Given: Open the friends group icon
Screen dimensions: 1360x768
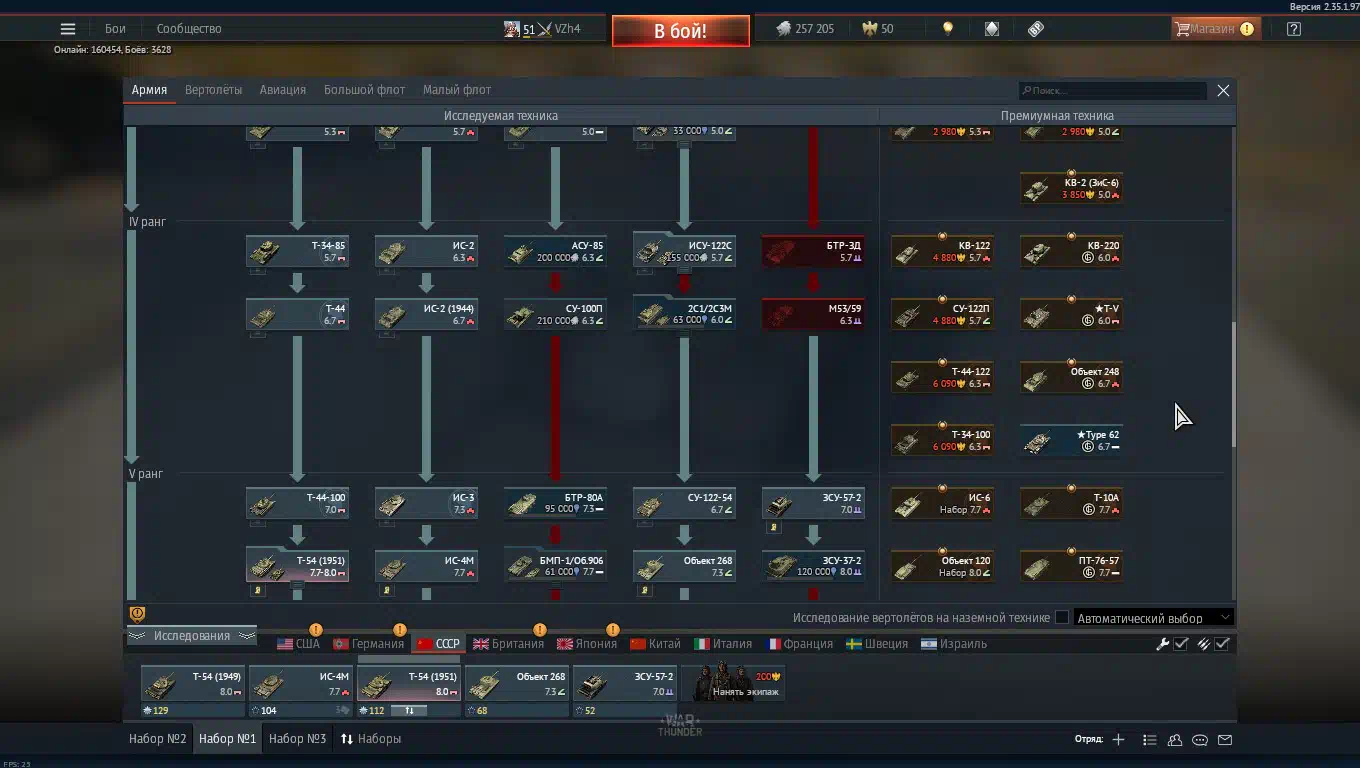Looking at the screenshot, I should point(1175,740).
